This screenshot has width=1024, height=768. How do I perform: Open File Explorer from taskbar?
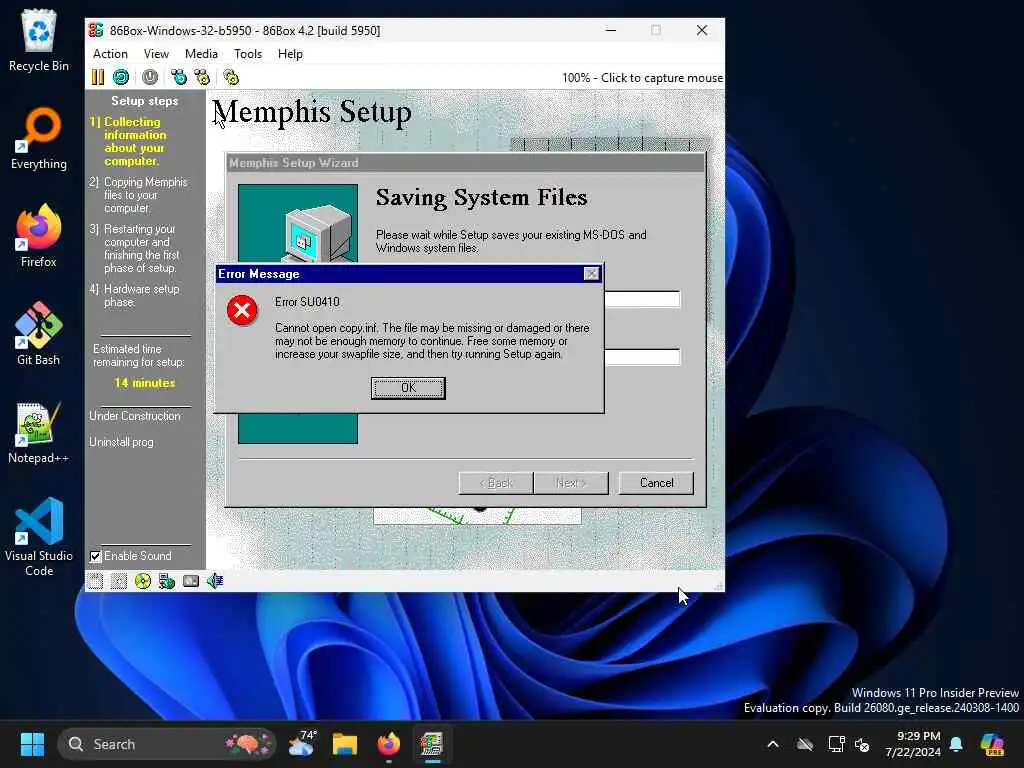pos(345,744)
